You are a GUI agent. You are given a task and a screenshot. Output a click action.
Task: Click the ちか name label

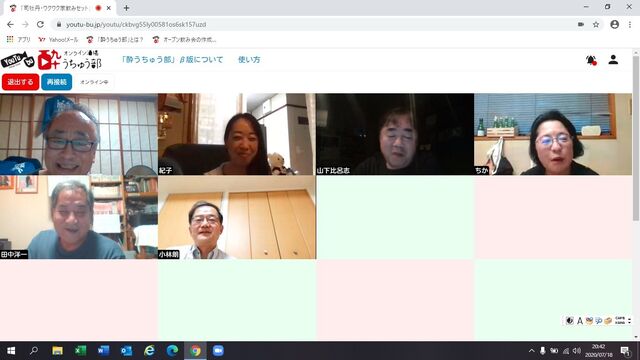(x=482, y=171)
